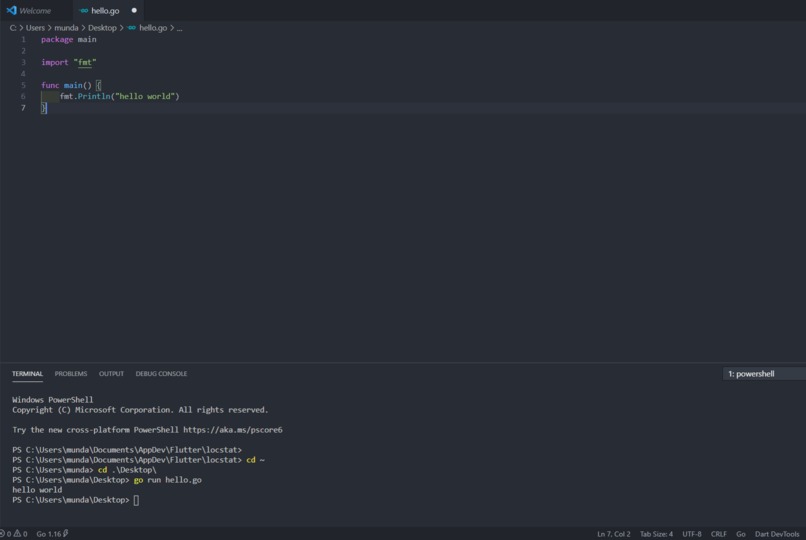Open the PROBLEMS panel tab

[x=71, y=374]
